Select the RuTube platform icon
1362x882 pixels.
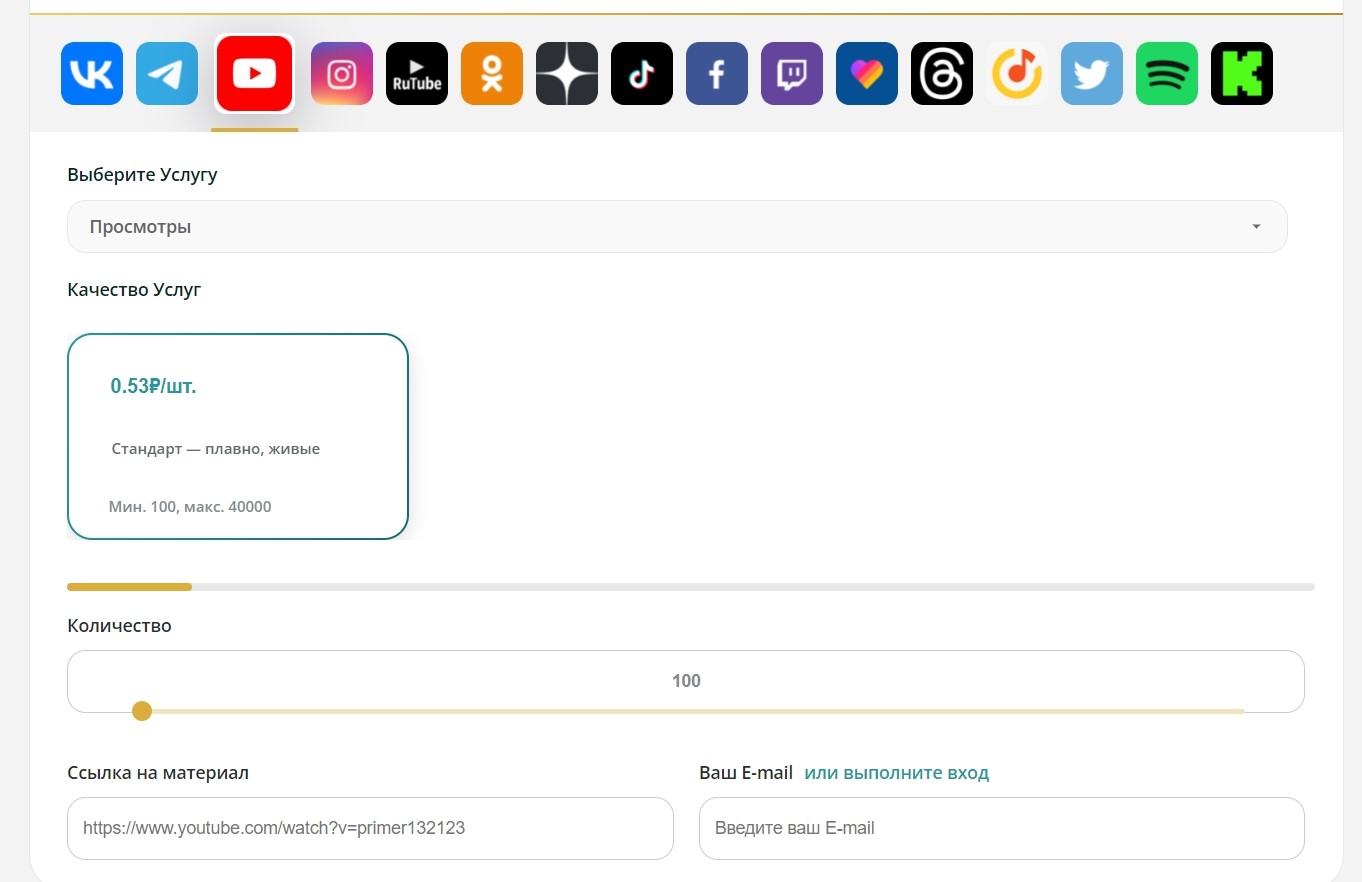tap(417, 74)
